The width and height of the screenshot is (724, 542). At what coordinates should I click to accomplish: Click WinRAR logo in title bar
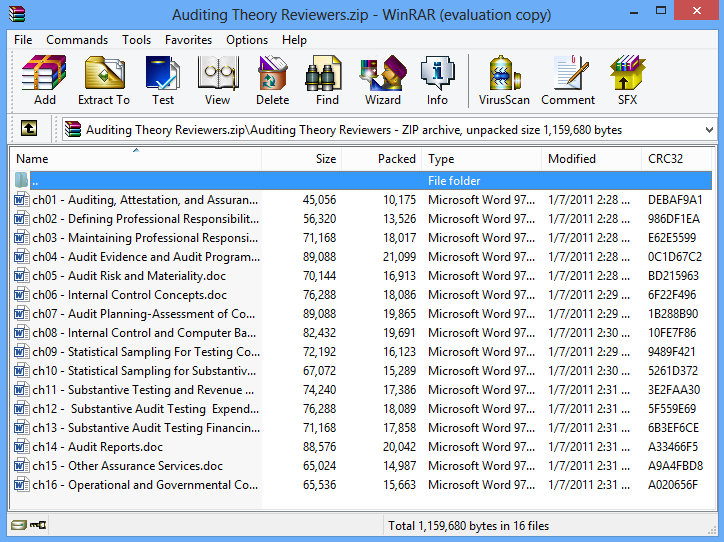[17, 14]
